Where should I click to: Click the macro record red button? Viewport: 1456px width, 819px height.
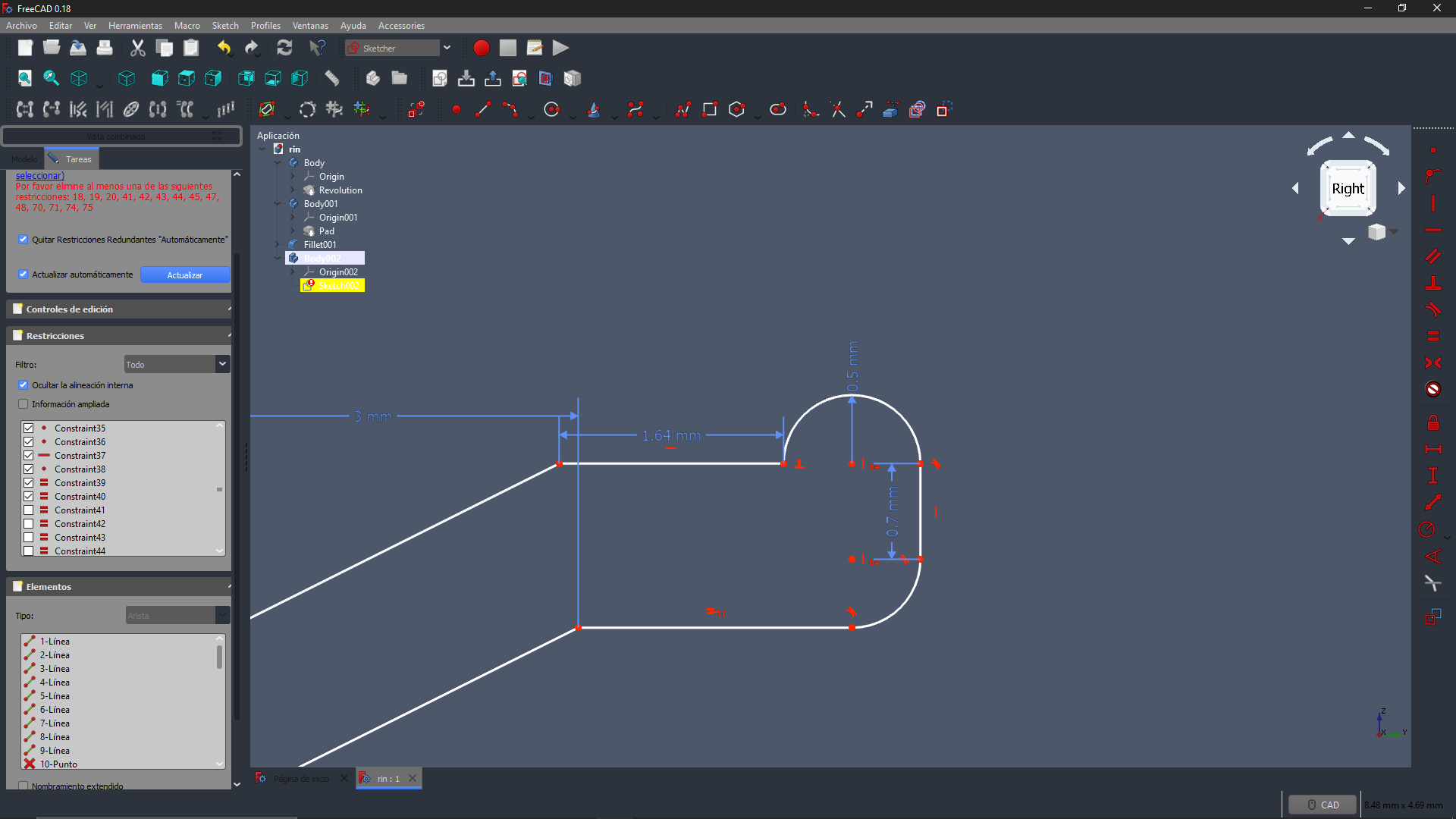481,48
